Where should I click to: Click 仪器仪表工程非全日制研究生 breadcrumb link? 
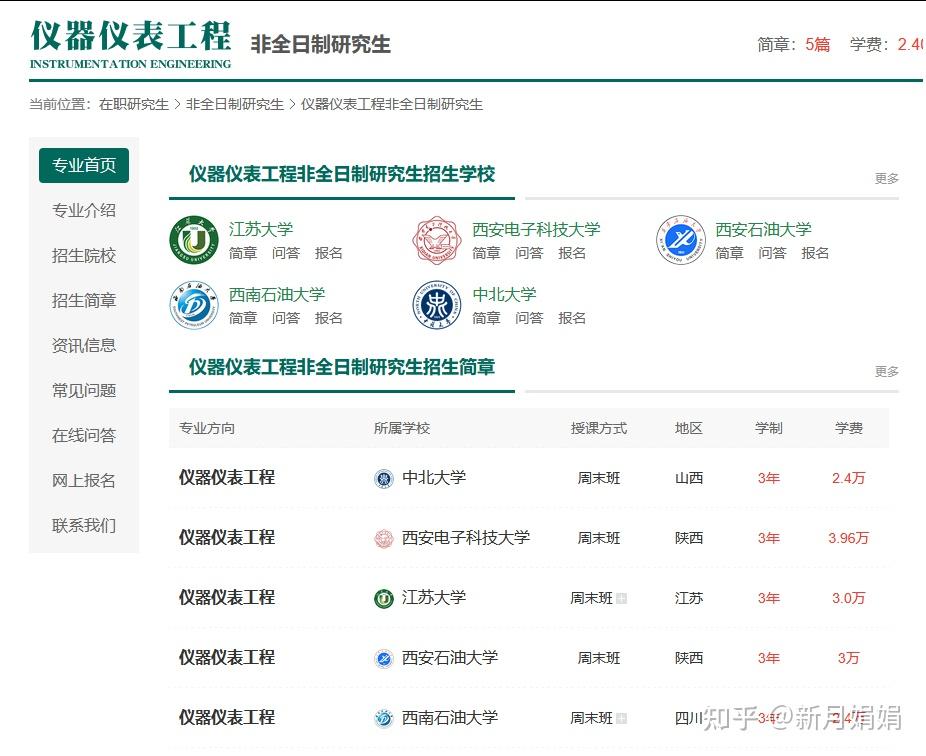click(392, 105)
